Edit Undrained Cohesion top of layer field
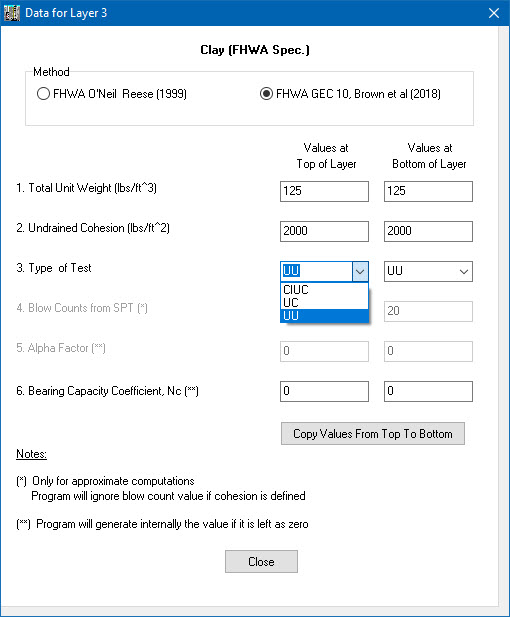This screenshot has width=510, height=617. click(324, 231)
